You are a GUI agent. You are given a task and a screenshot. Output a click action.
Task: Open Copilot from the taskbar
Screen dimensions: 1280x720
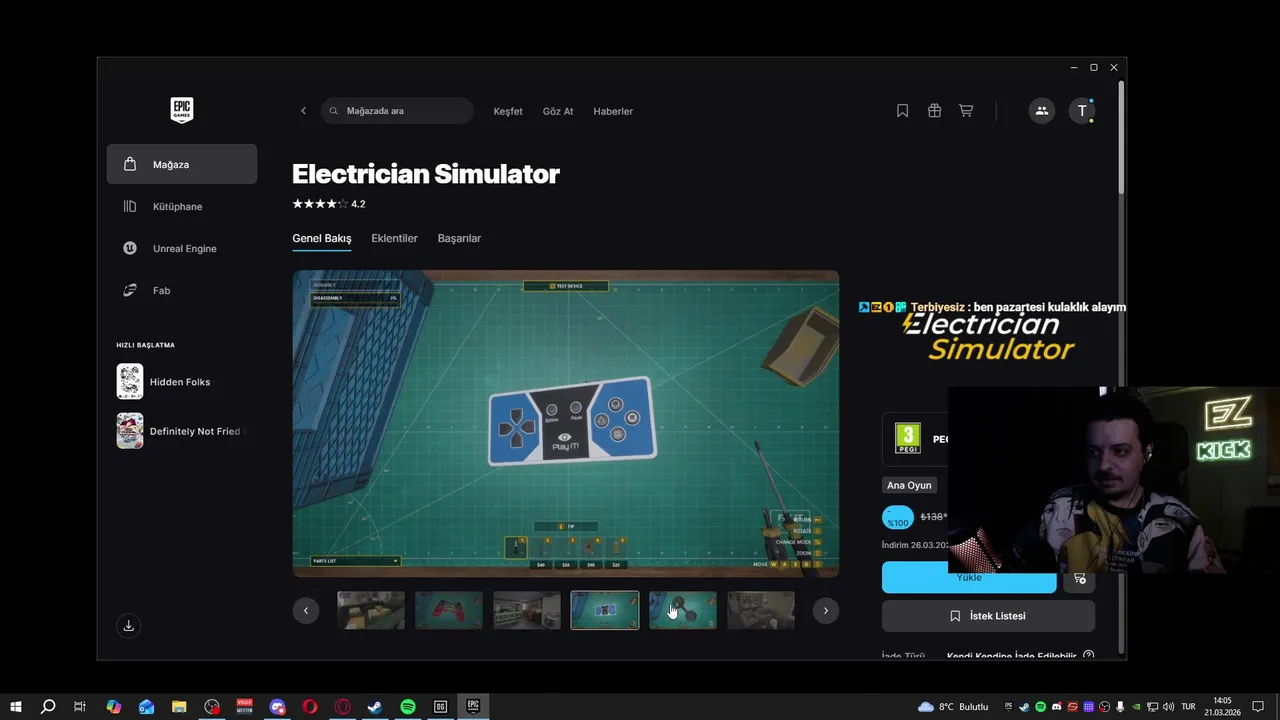[x=114, y=707]
